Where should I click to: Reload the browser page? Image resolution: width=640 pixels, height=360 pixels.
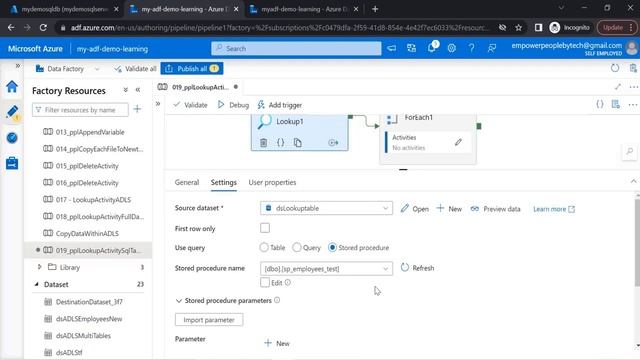tap(43, 27)
